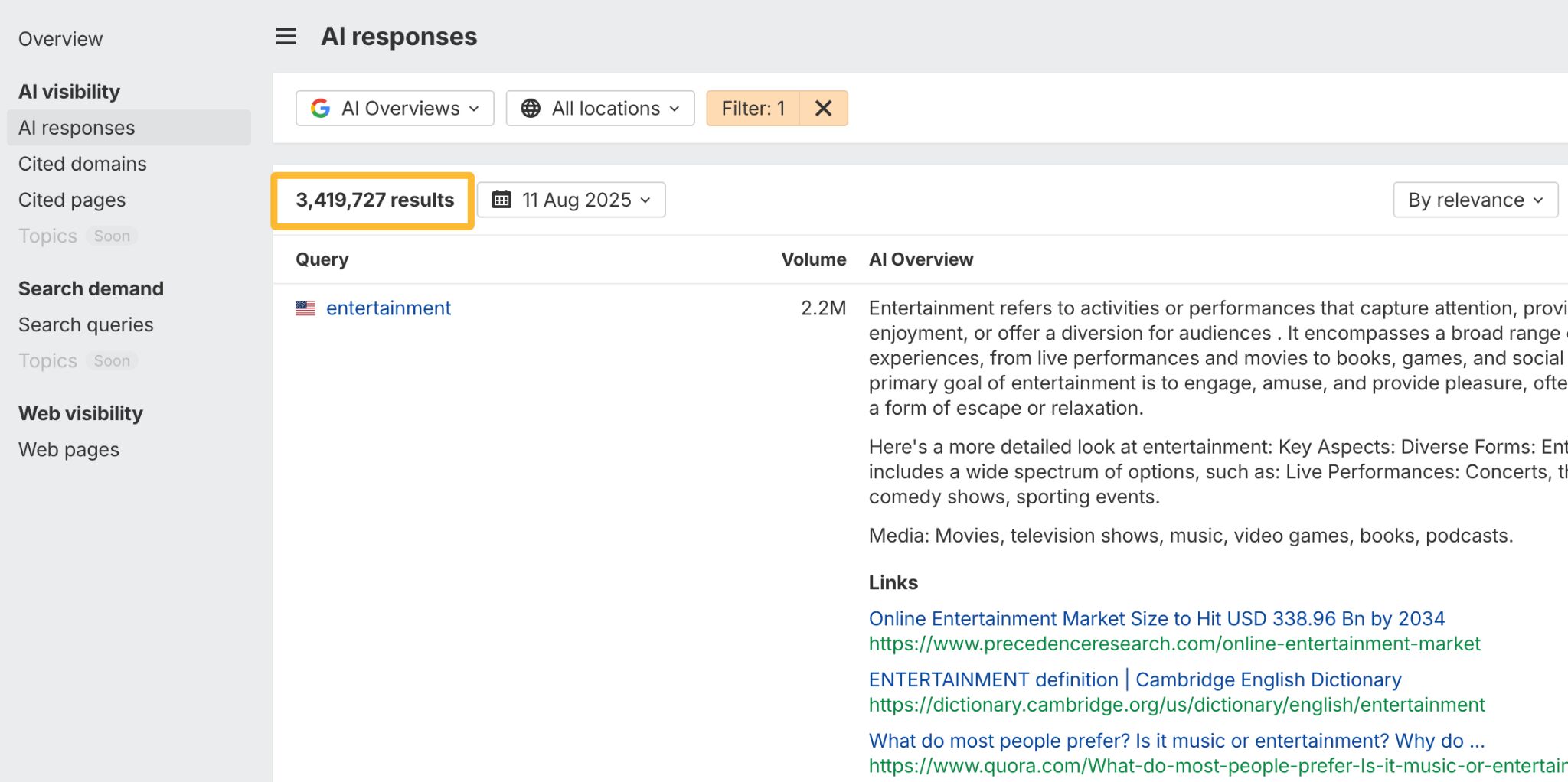
Task: Select Search queries under Search demand
Action: click(x=86, y=324)
